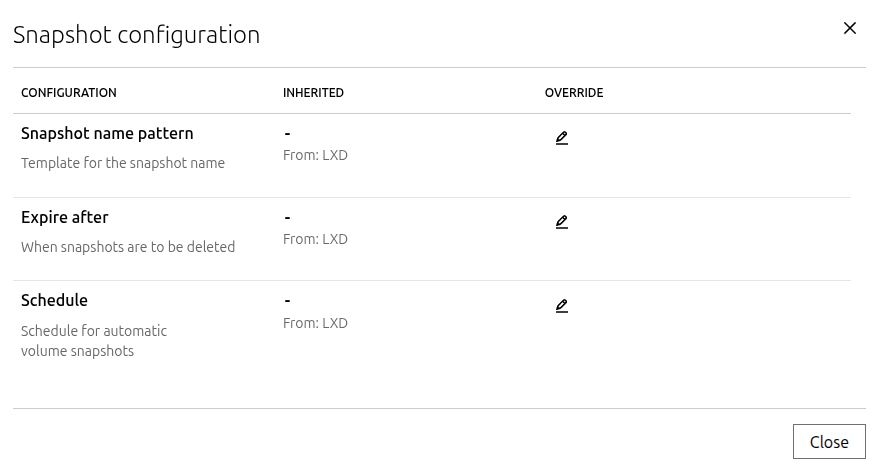
Task: Dismiss the dialog with the X icon
Action: pos(850,28)
